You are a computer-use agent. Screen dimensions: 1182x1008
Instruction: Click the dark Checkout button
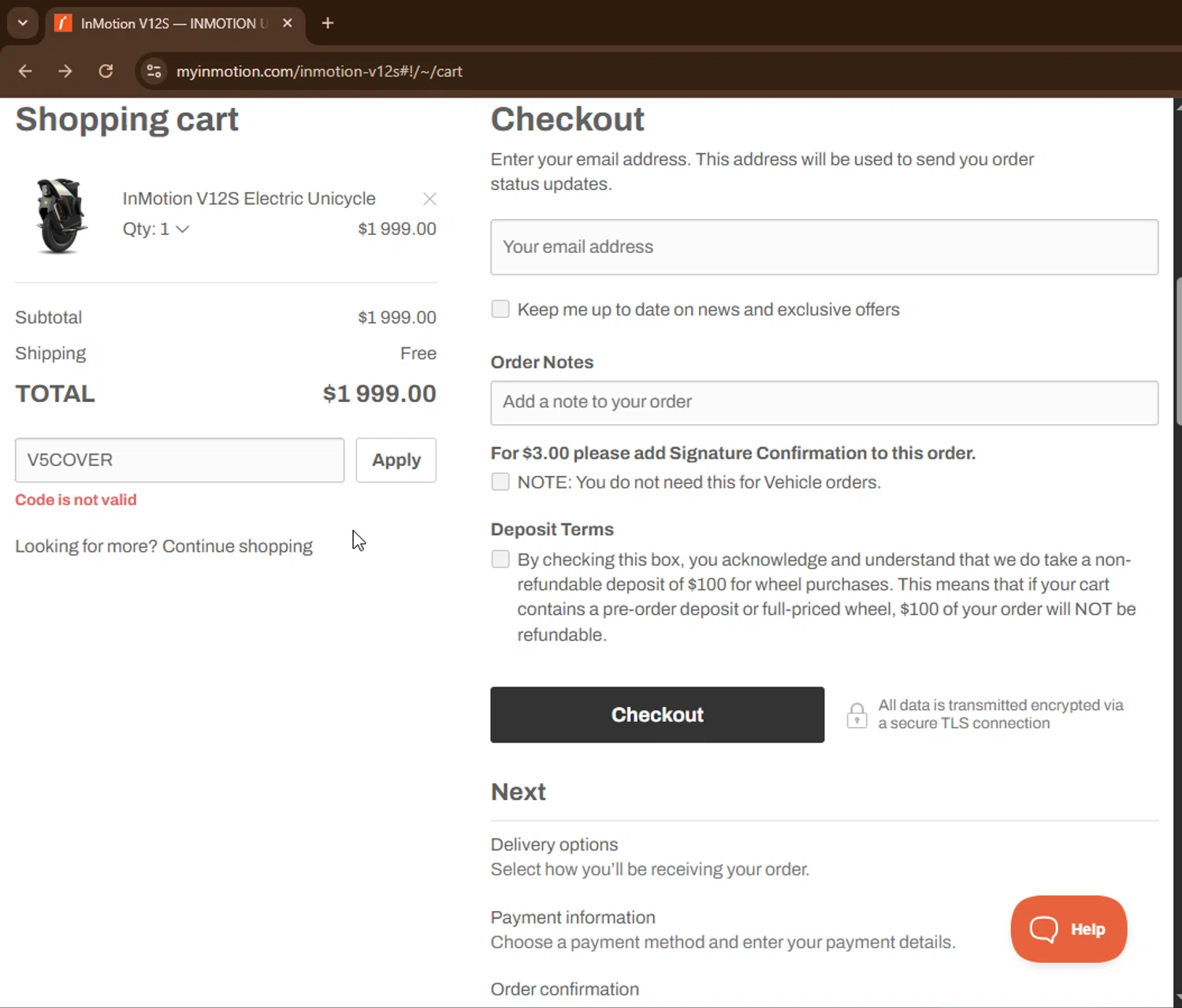657,714
